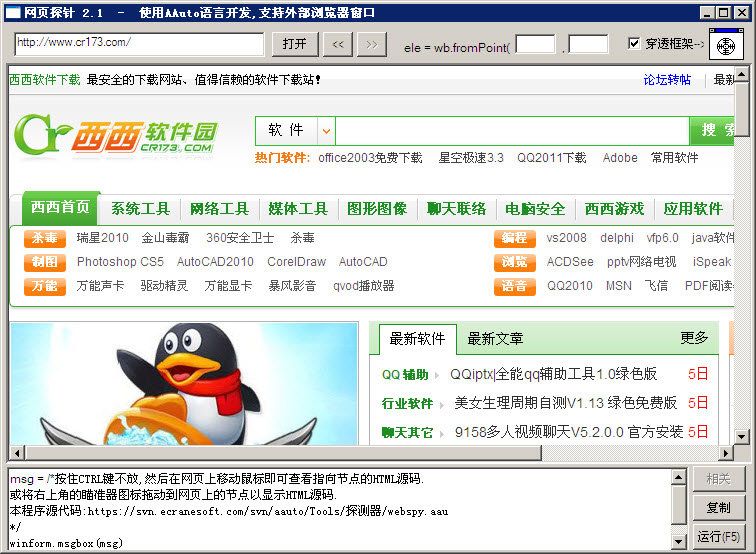Click the qvod播放器 link
The height and width of the screenshot is (554, 756).
tap(364, 286)
